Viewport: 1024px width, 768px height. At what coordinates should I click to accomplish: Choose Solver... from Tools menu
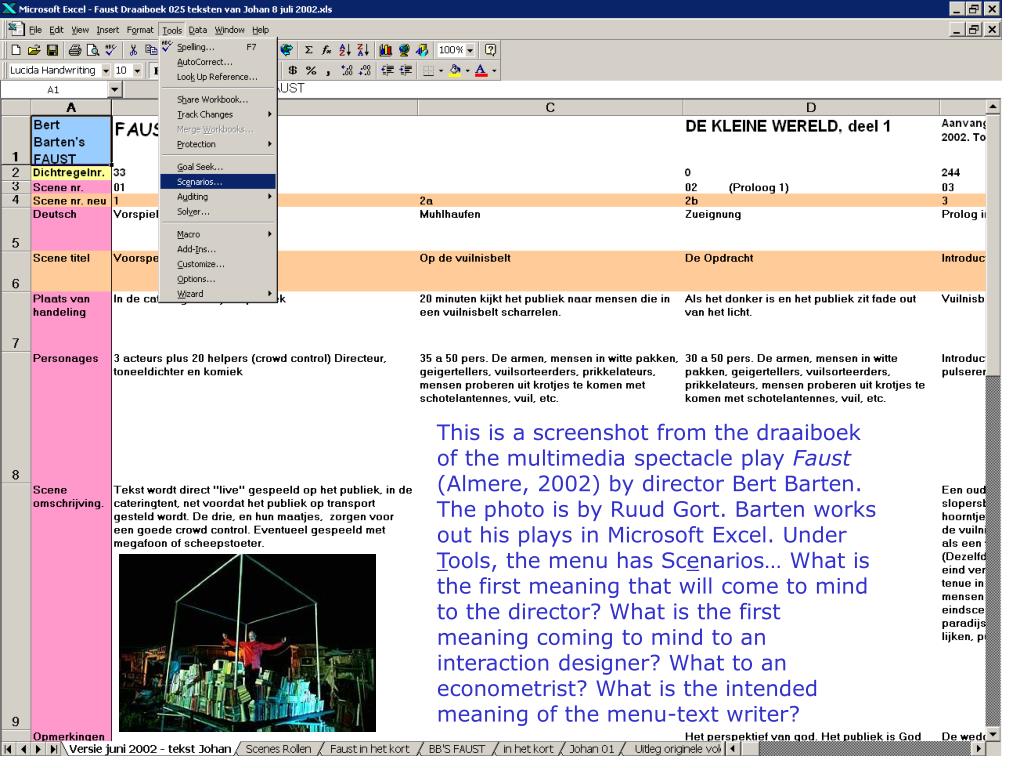point(217,212)
